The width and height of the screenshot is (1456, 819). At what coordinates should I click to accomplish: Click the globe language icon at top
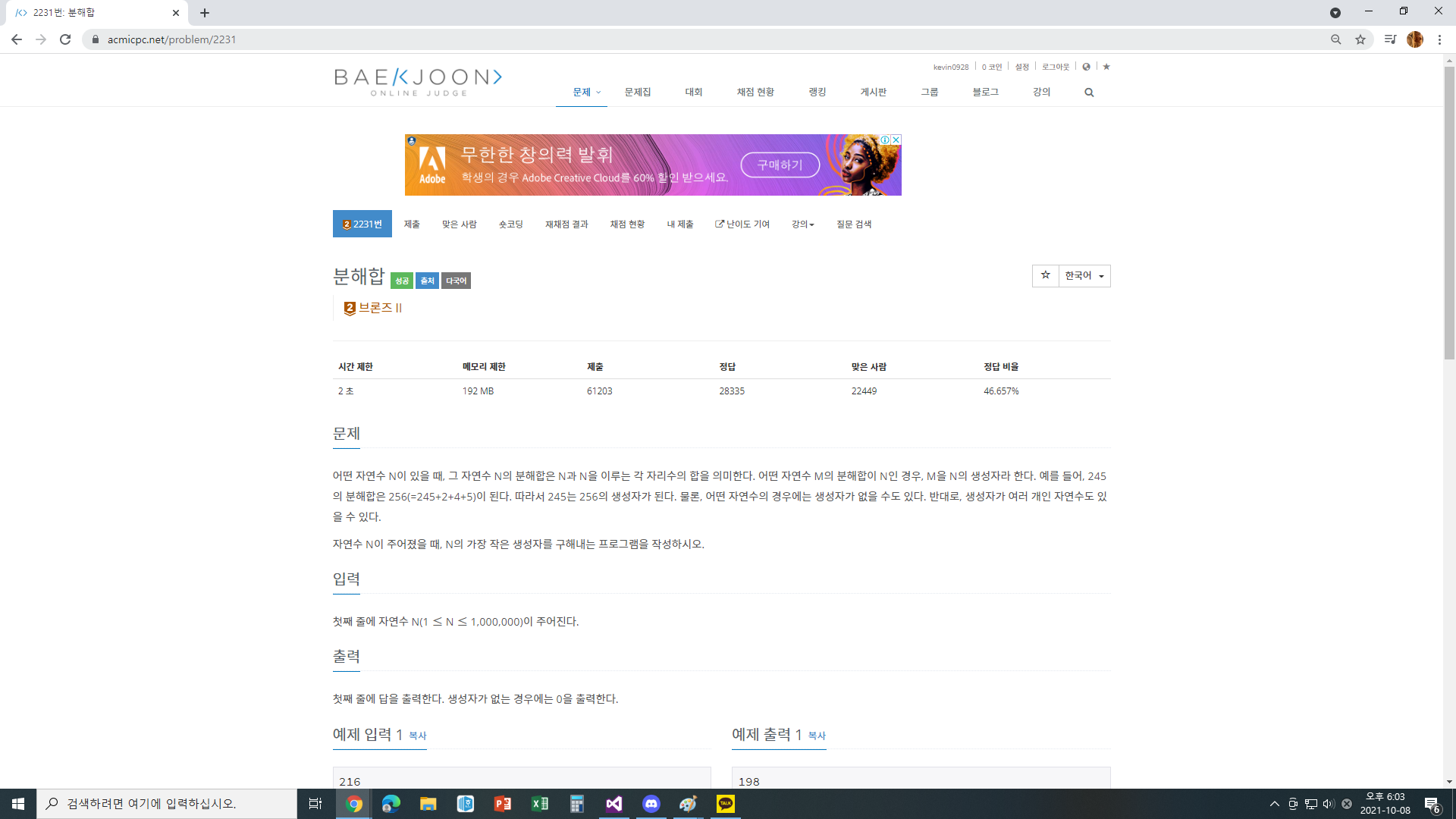pyautogui.click(x=1086, y=67)
